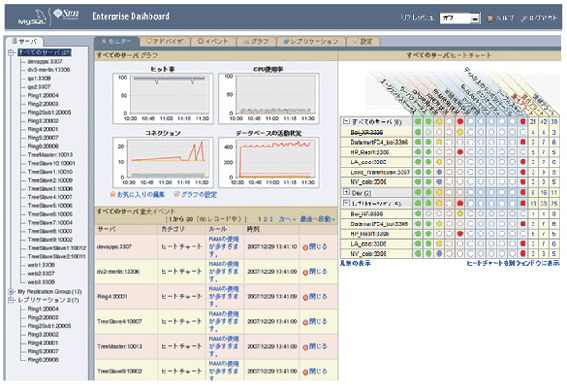Switch to the イベント tab

point(213,42)
